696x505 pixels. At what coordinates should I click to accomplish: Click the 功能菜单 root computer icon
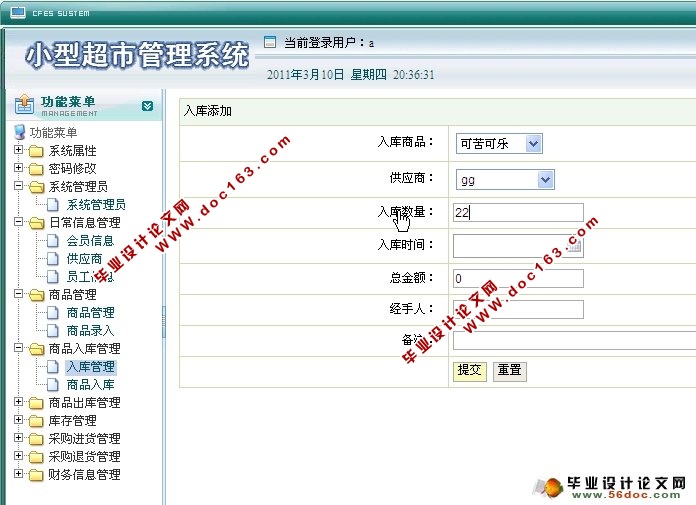20,132
